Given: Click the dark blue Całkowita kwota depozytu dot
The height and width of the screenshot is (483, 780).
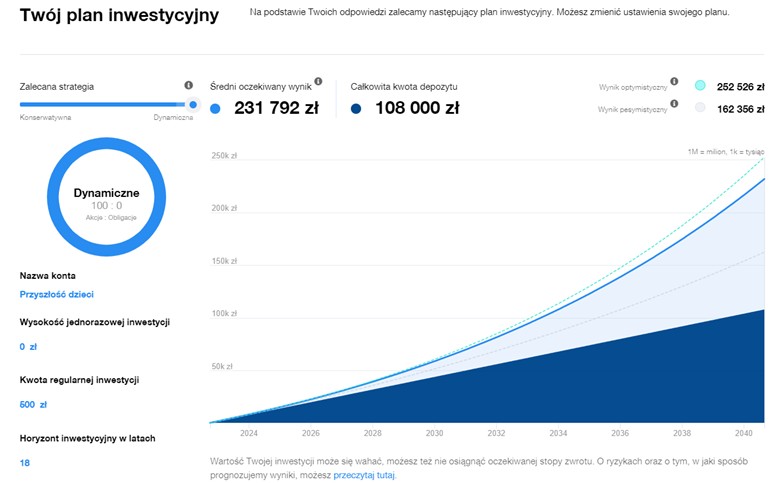Looking at the screenshot, I should (357, 109).
